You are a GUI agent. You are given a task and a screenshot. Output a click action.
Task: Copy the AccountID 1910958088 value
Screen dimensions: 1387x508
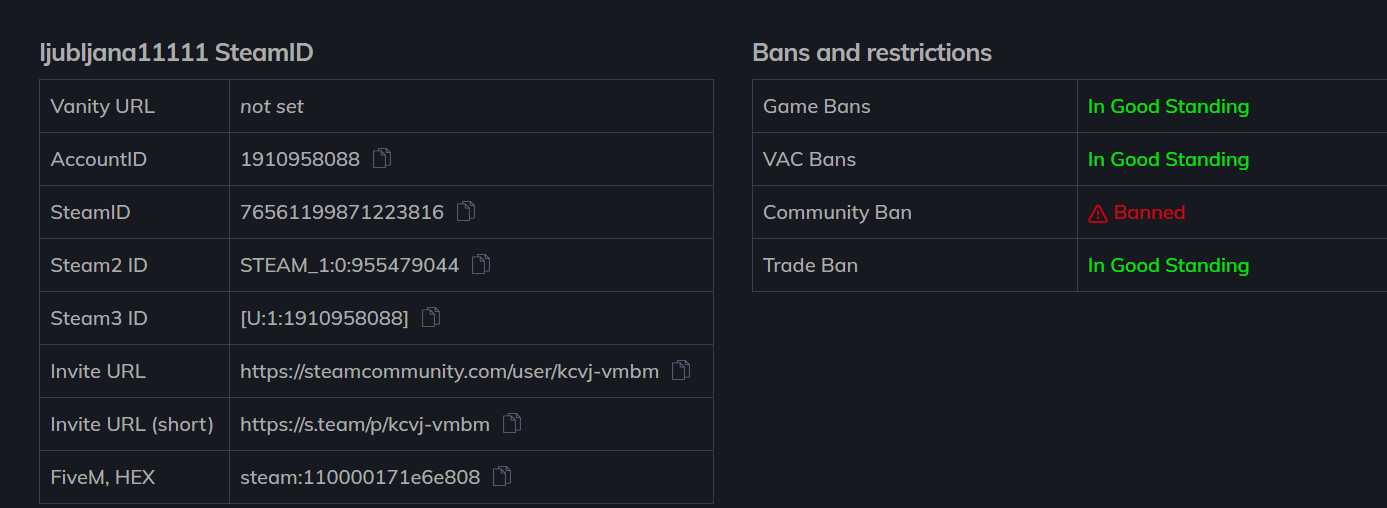[x=381, y=158]
